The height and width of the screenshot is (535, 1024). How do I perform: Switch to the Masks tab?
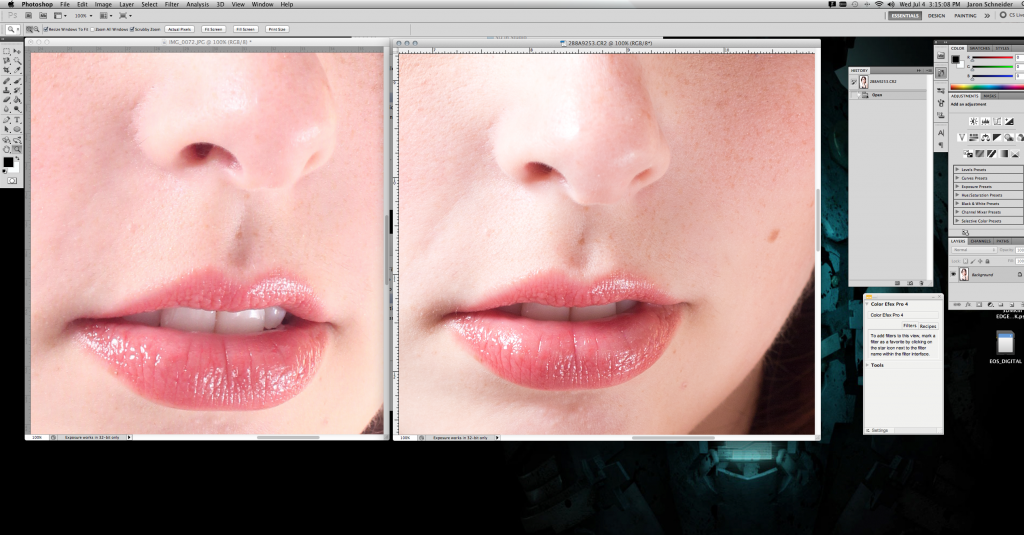pyautogui.click(x=990, y=96)
